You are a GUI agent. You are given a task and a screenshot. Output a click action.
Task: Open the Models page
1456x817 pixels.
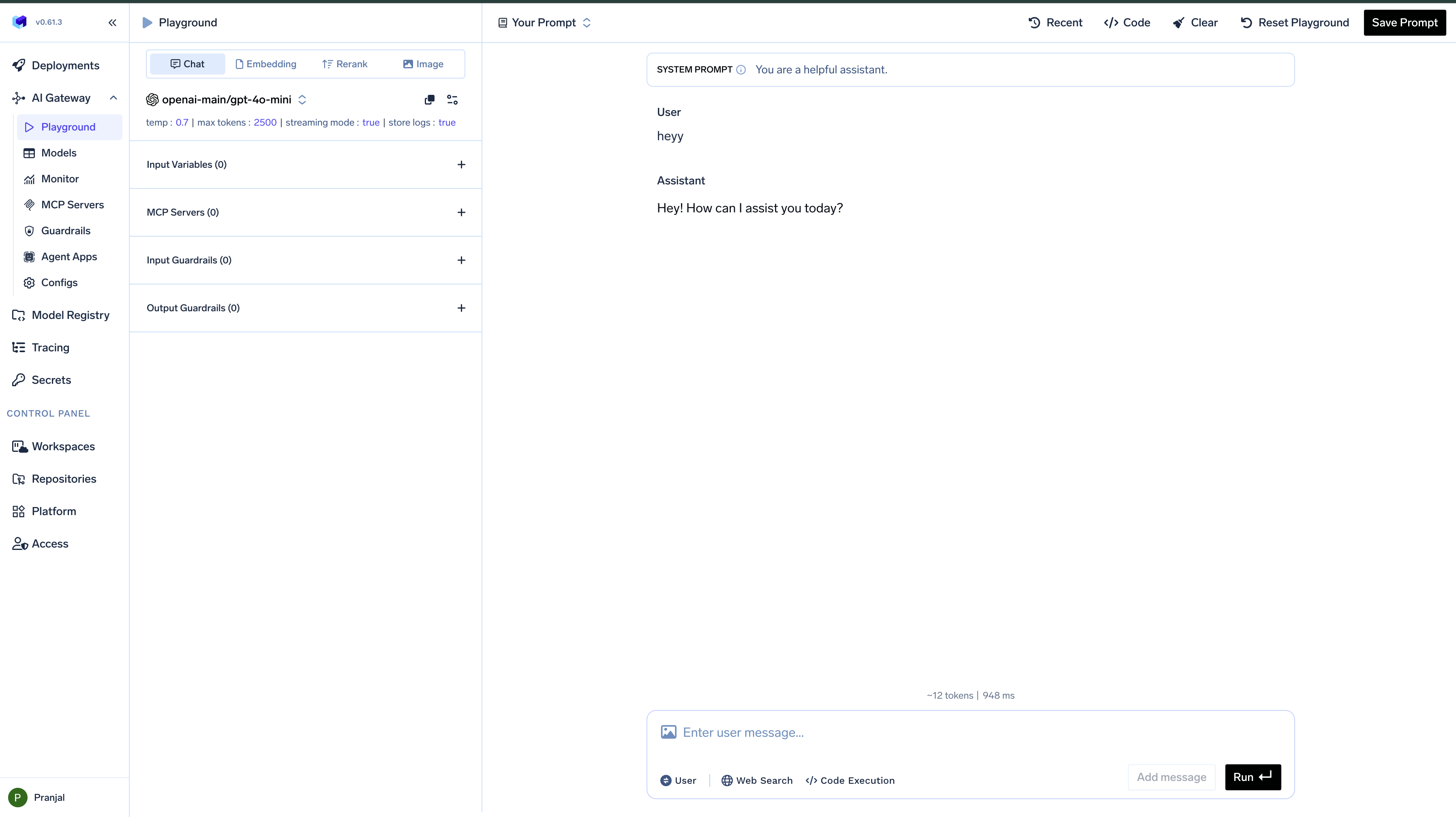click(58, 153)
